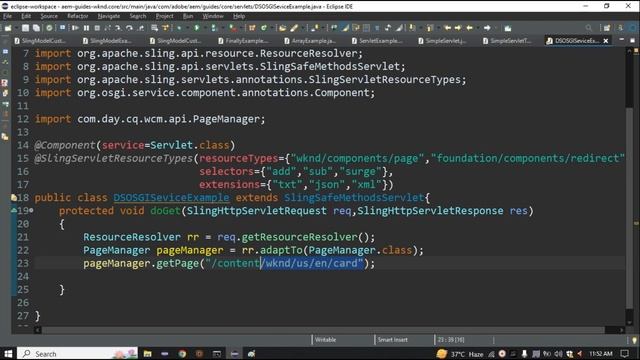Click the DSOSGISeviceExample class name
The image size is (640, 360).
click(171, 198)
